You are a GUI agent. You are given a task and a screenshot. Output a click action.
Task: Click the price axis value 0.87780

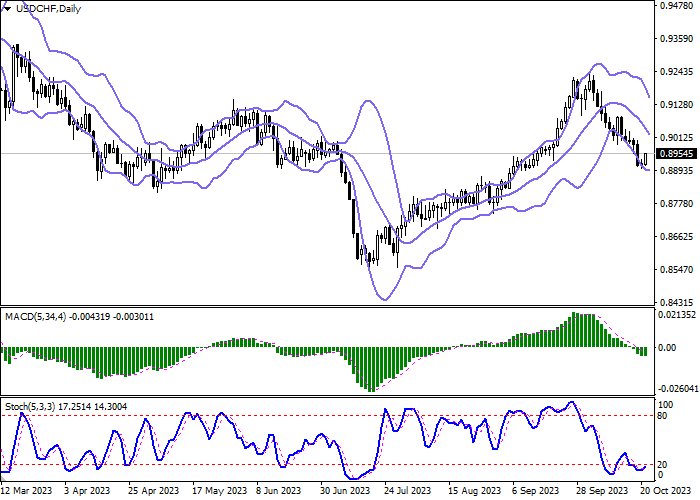[676, 204]
